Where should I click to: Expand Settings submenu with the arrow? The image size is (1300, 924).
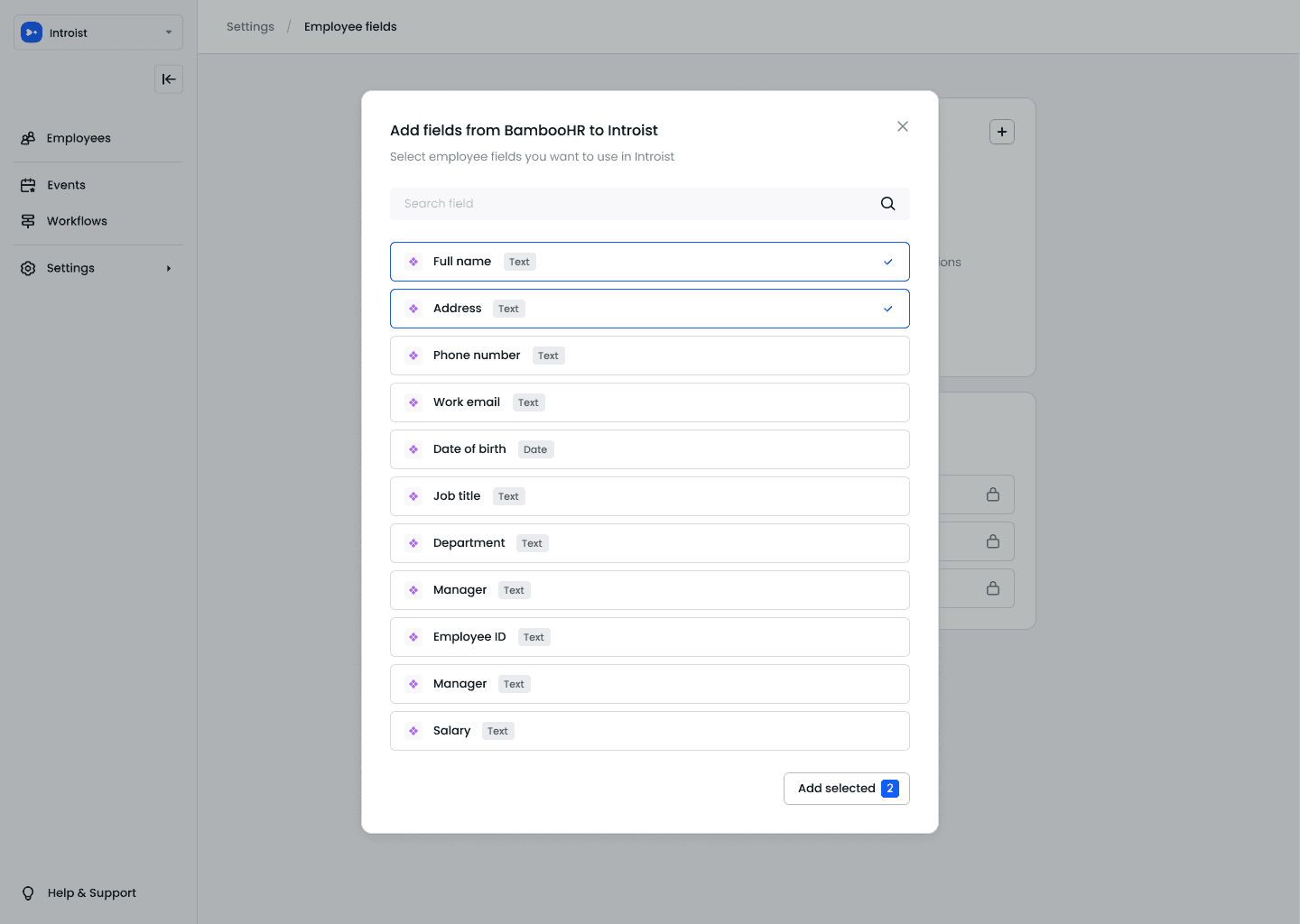click(x=169, y=268)
